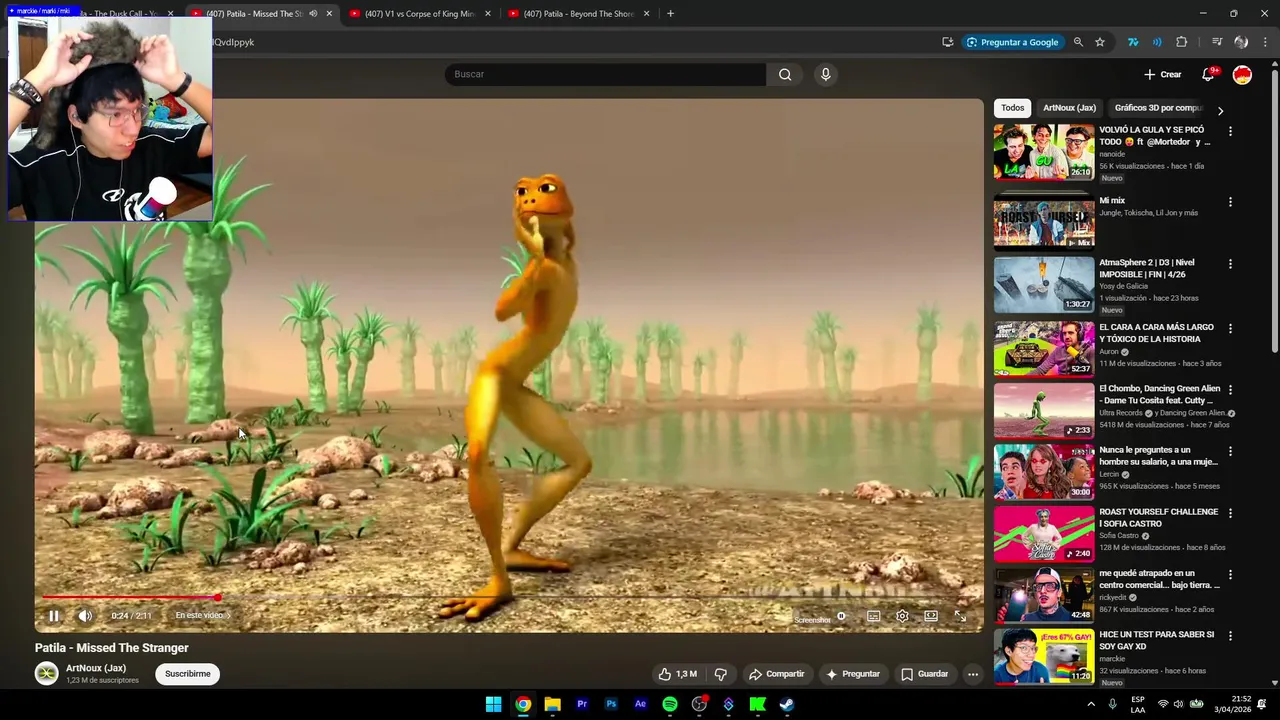Open browser zoom magnifier in address bar

coord(1078,42)
